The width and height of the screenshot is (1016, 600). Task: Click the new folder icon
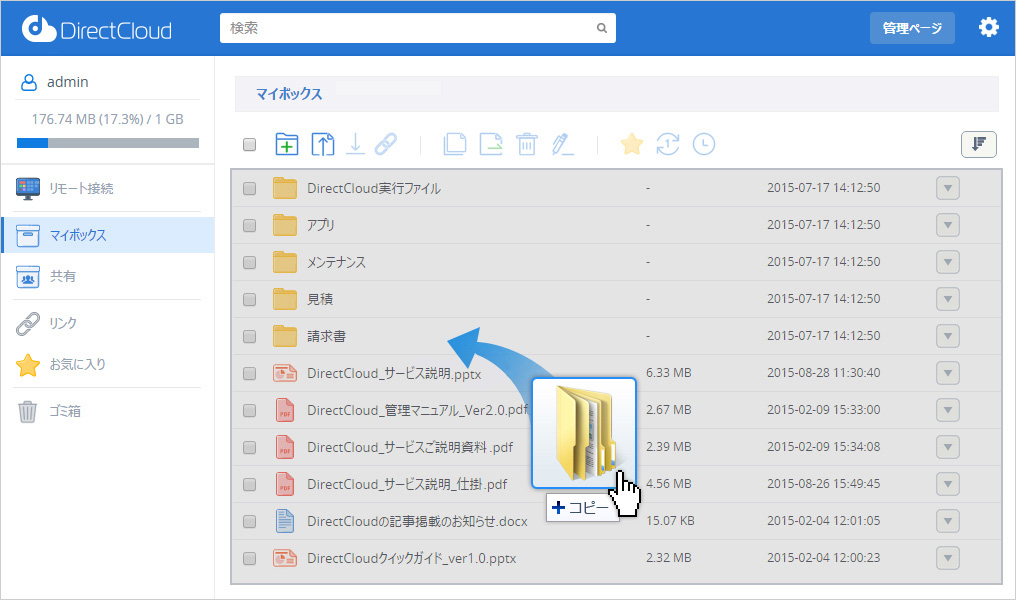[x=286, y=144]
